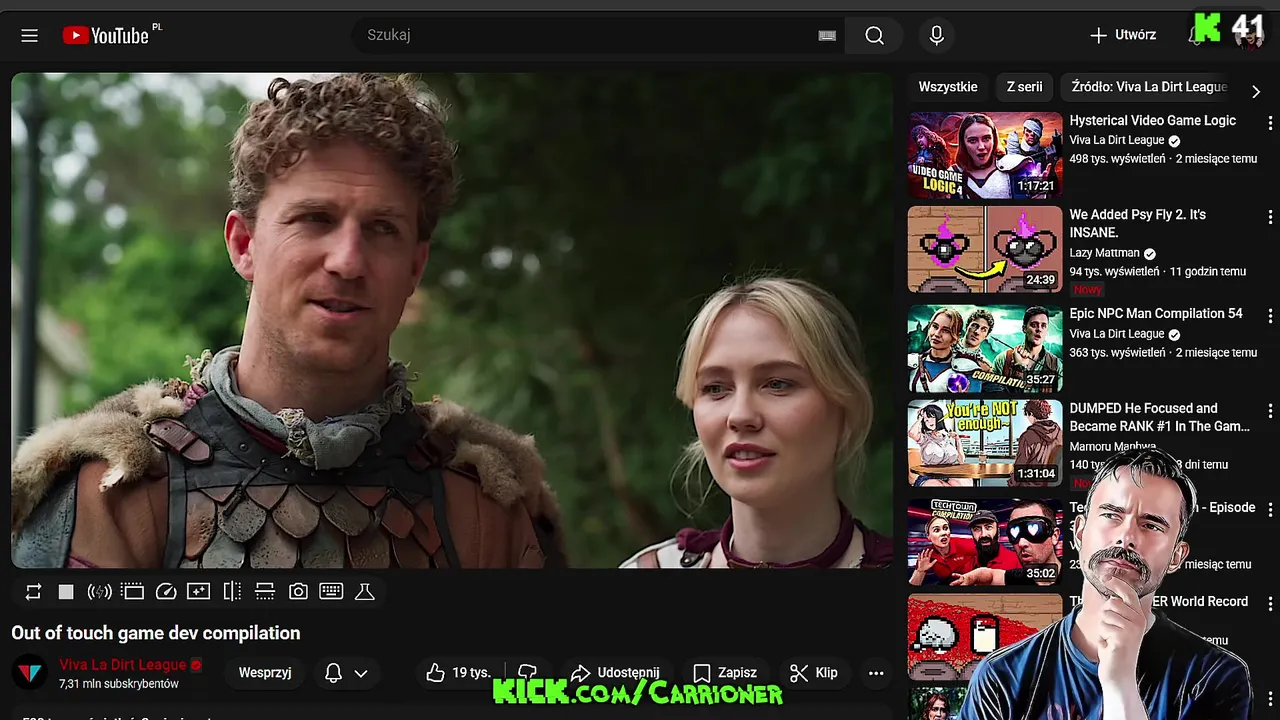Open options menu for We Added Psy Fly 2
Viewport: 1280px width, 720px height.
(1270, 217)
